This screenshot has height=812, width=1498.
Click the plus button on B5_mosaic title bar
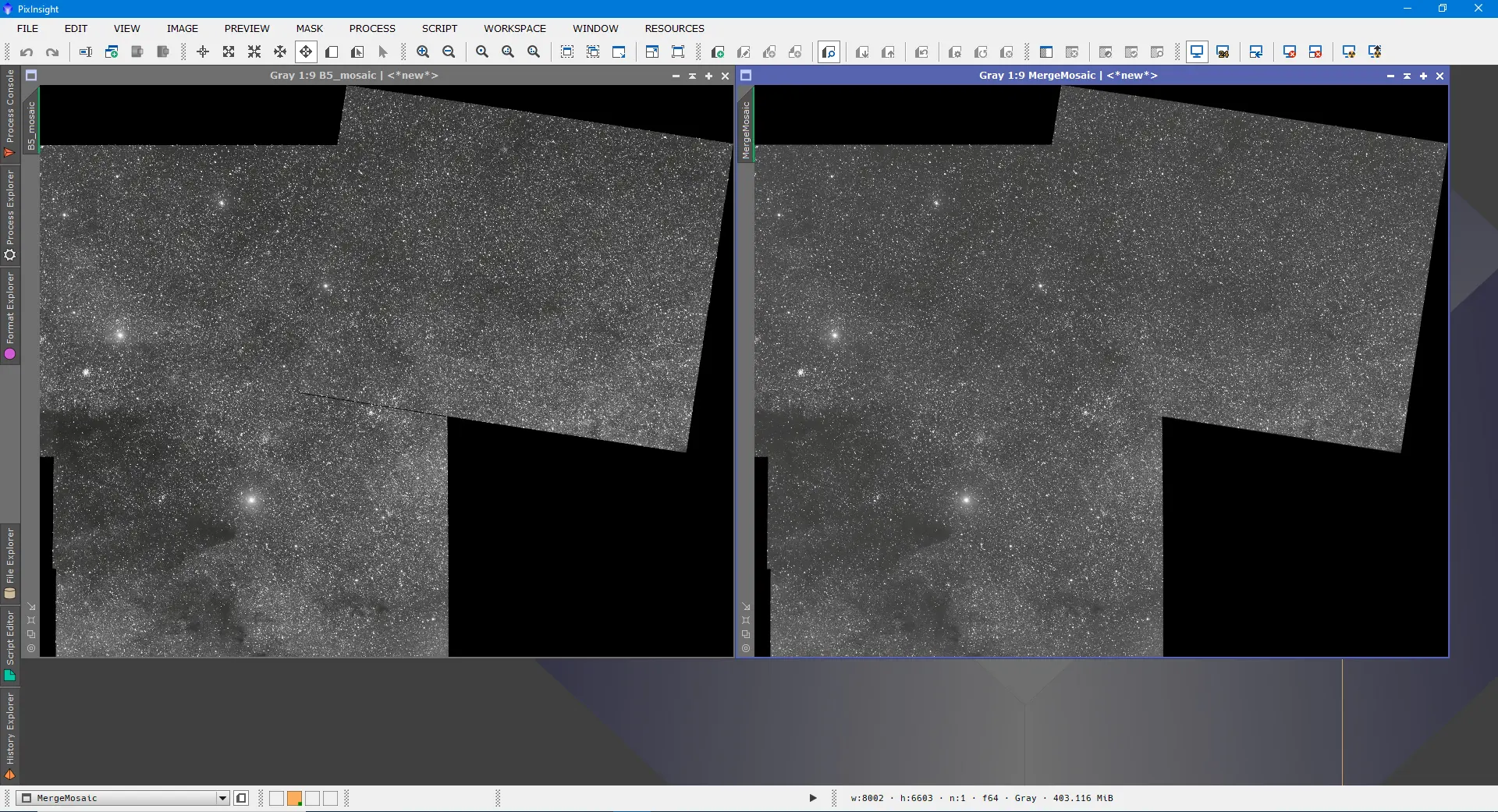(x=708, y=76)
